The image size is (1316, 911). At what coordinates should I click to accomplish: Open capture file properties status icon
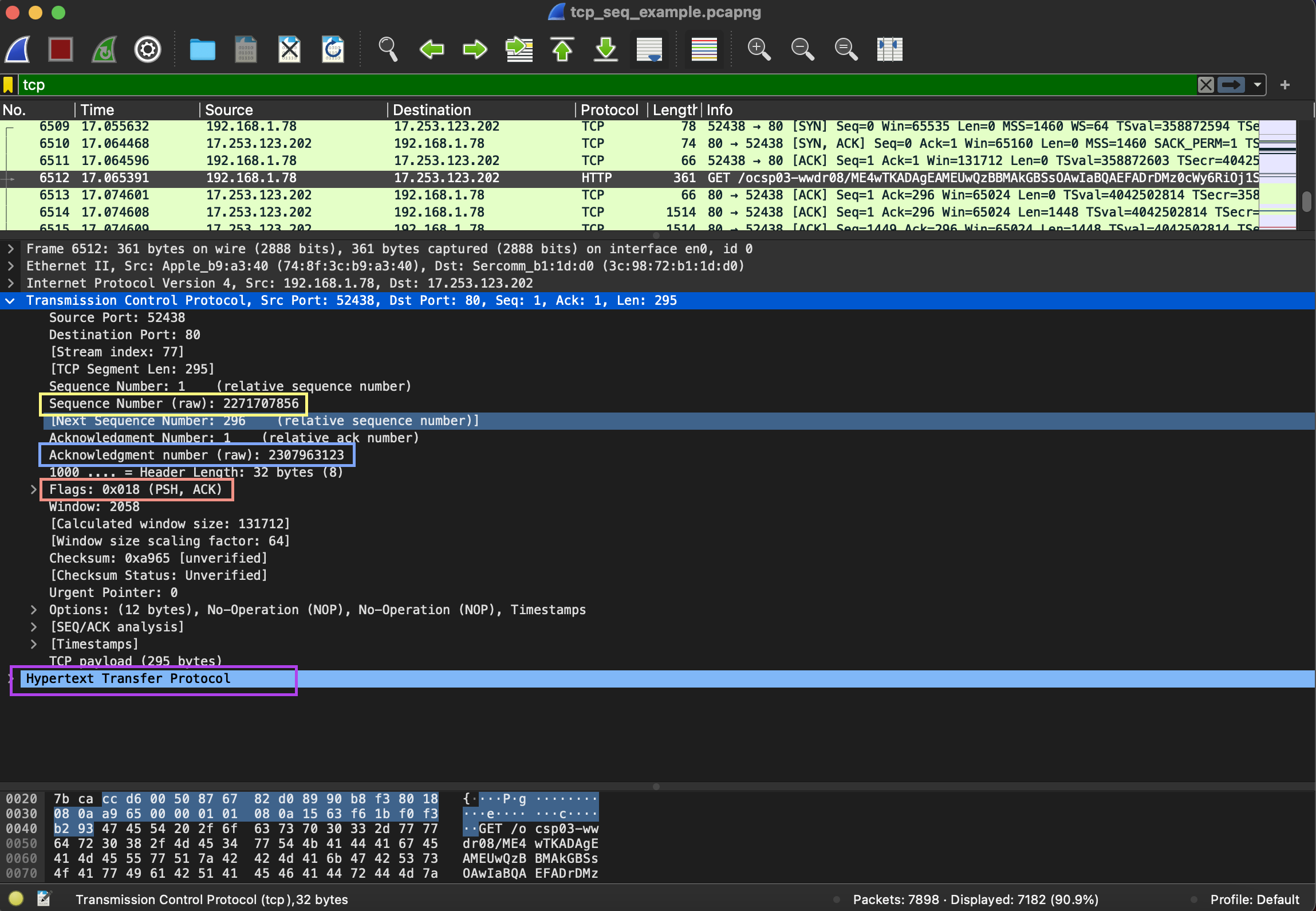(44, 898)
